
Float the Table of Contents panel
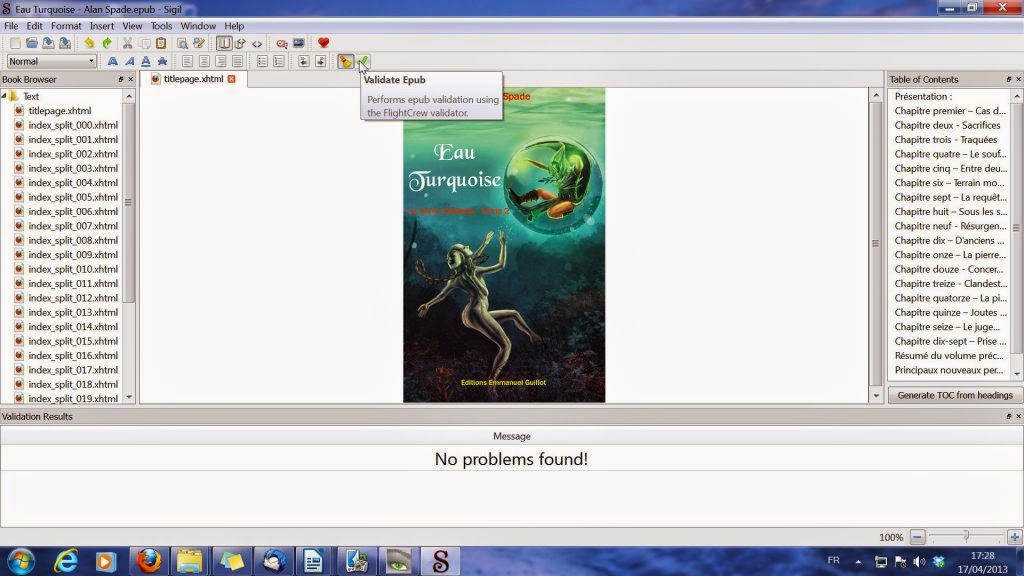coord(1008,79)
